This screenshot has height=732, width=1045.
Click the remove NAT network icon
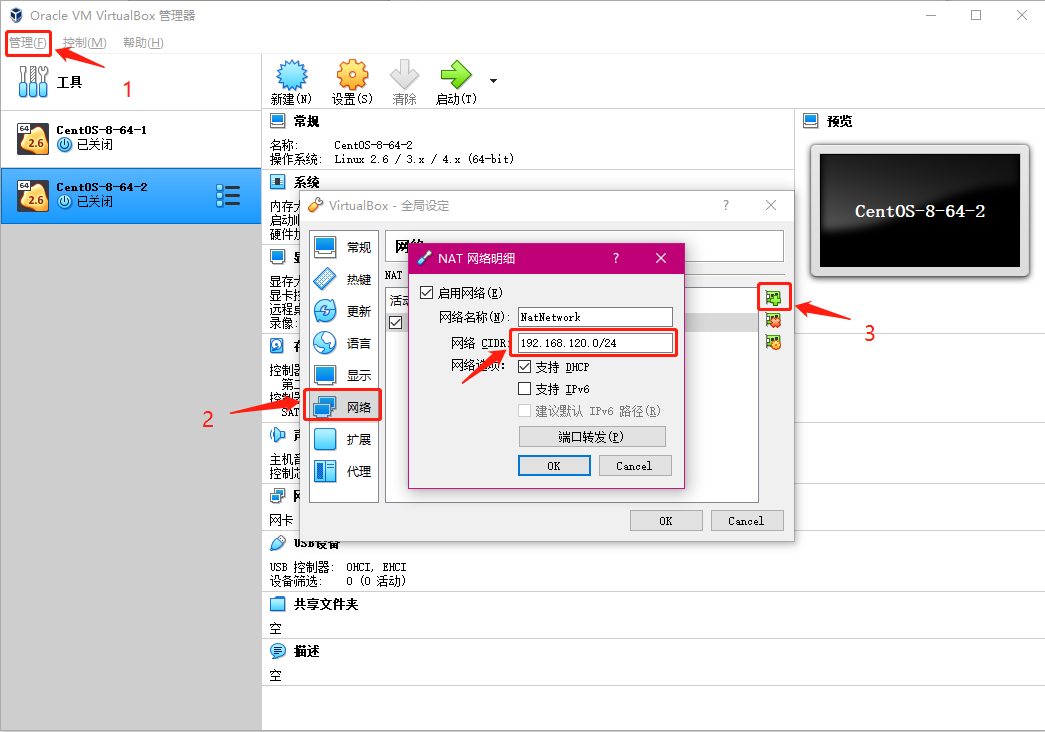pyautogui.click(x=774, y=321)
